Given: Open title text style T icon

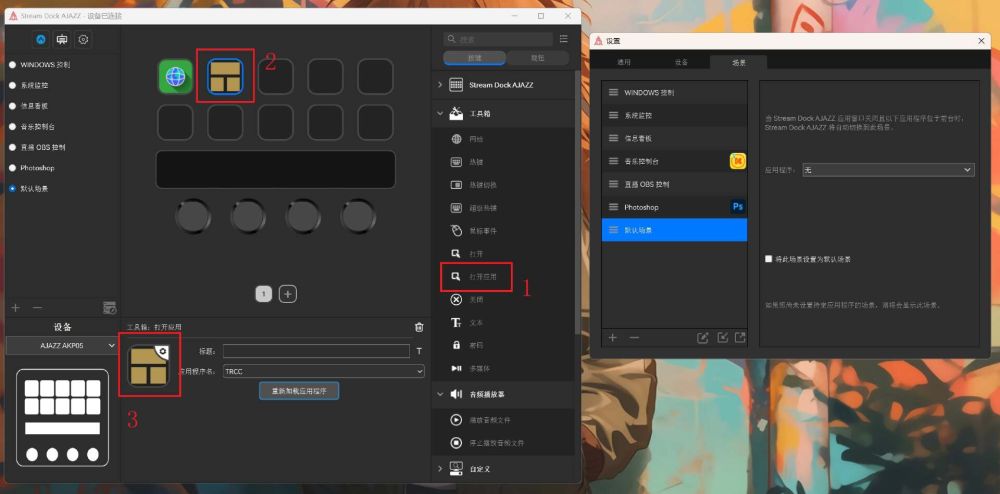Looking at the screenshot, I should pyautogui.click(x=419, y=351).
